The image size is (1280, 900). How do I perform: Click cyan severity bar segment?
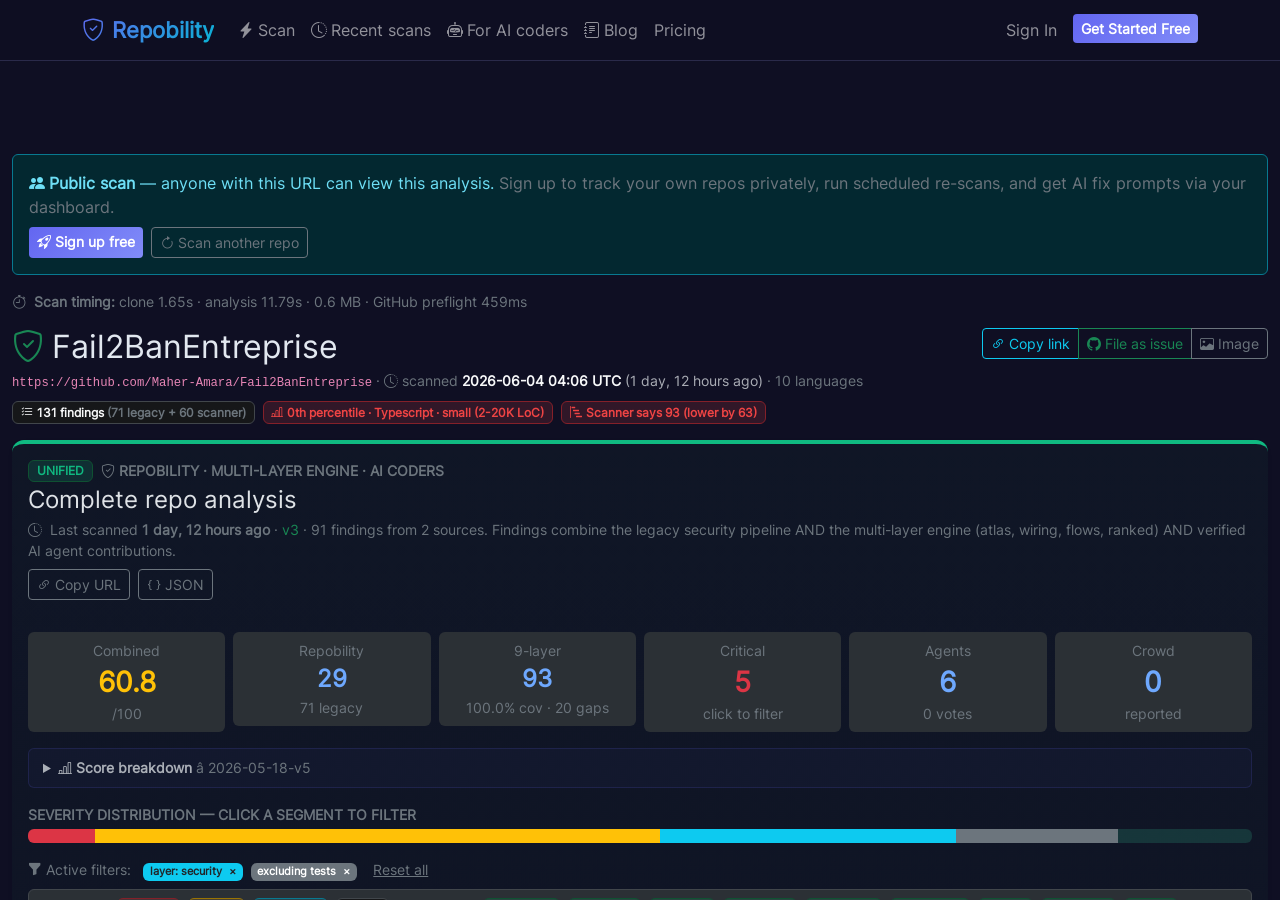coord(808,836)
